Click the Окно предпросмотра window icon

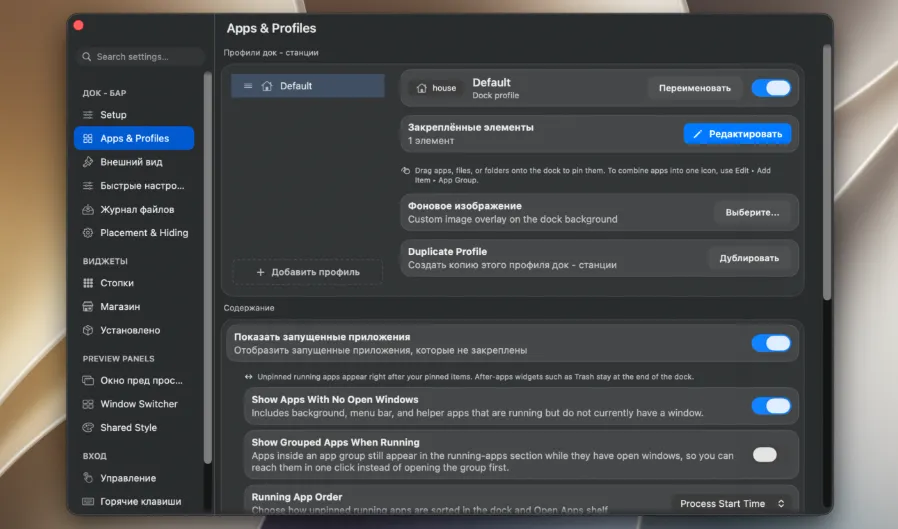tap(88, 380)
